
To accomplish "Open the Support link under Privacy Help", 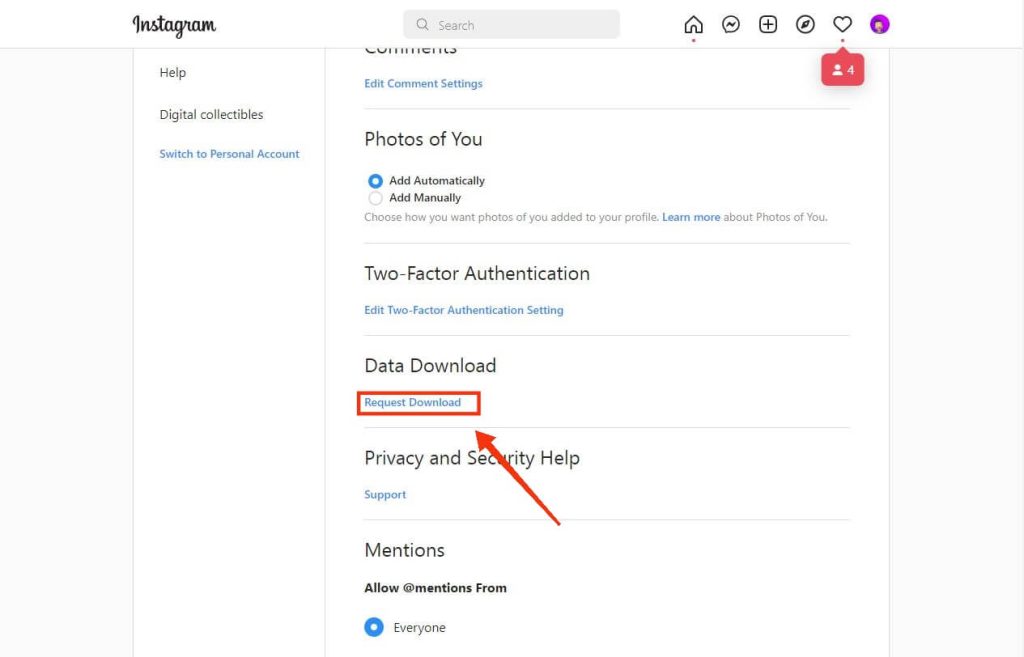I will tap(385, 495).
